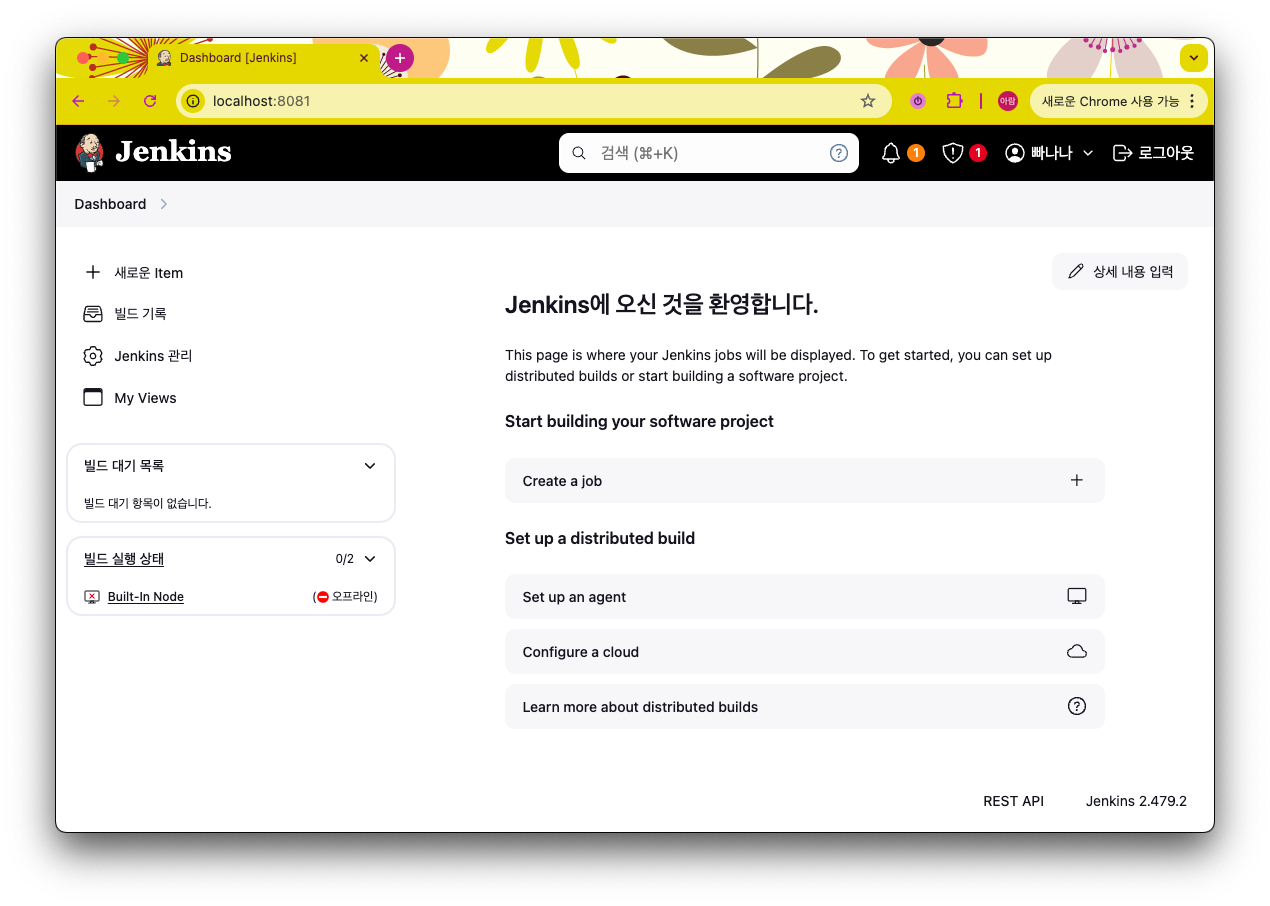Open the Chrome profile avatar 아람

[1008, 101]
